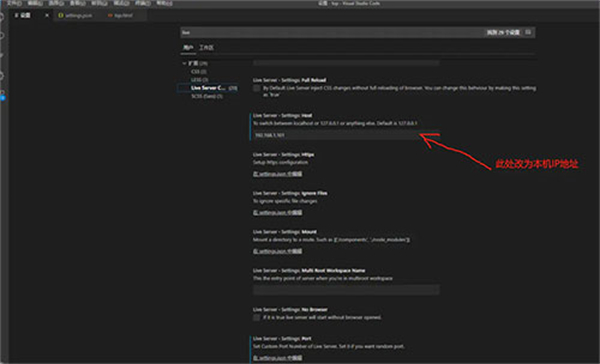Toggle the Full Reload checkbox
Image resolution: width=600 pixels, height=364 pixels.
[257, 88]
